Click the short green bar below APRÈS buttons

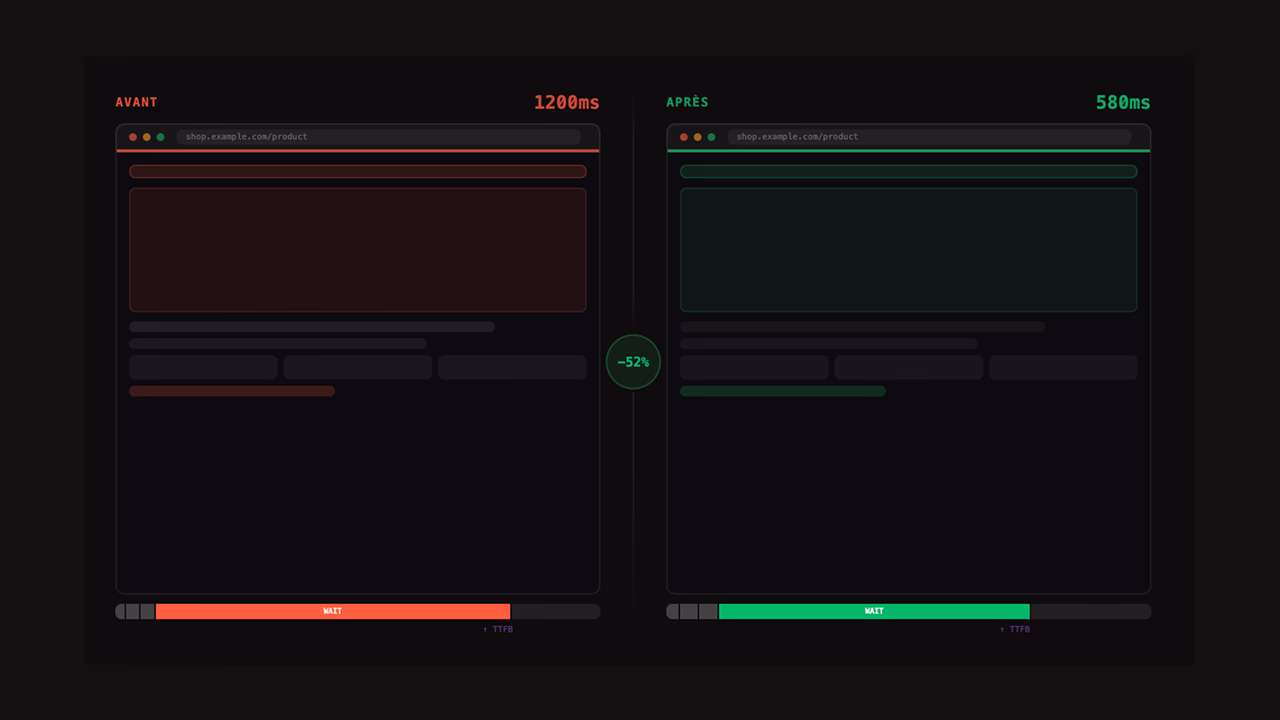[x=783, y=391]
